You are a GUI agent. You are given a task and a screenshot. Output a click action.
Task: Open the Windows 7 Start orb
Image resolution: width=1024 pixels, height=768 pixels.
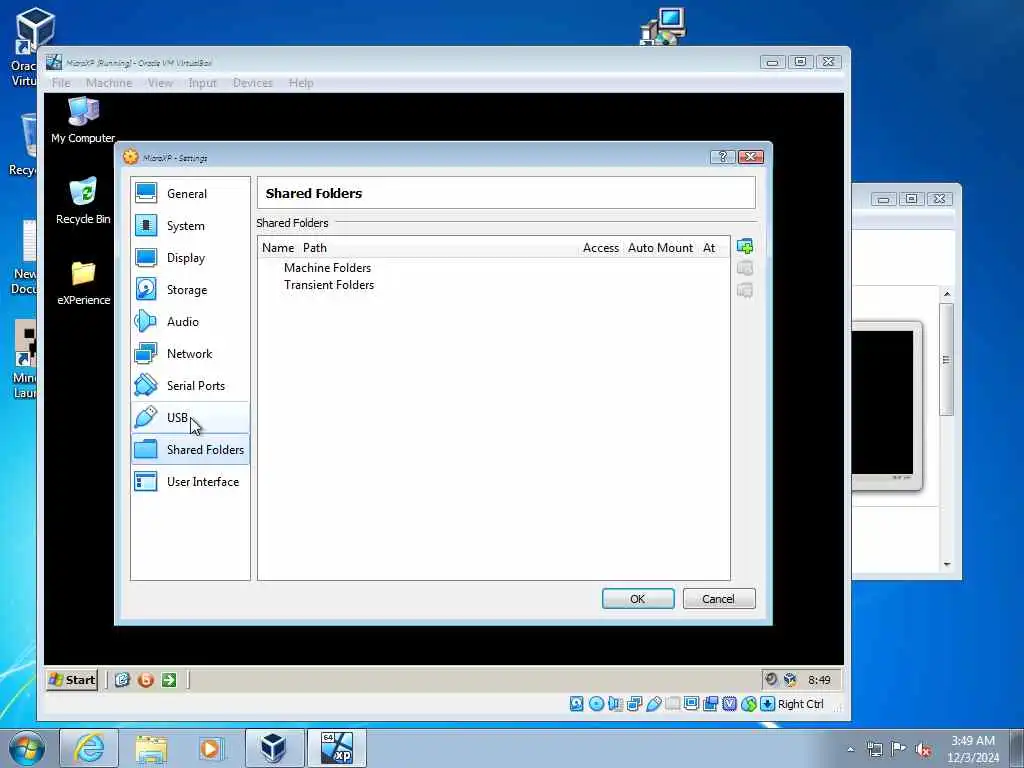[x=27, y=748]
